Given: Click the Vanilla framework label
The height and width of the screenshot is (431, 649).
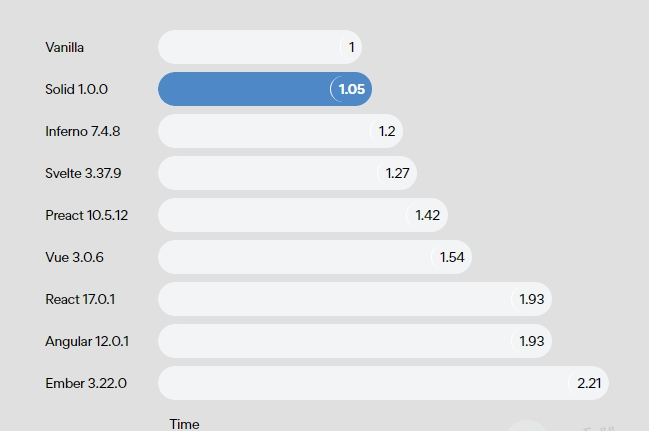Looking at the screenshot, I should tap(65, 47).
